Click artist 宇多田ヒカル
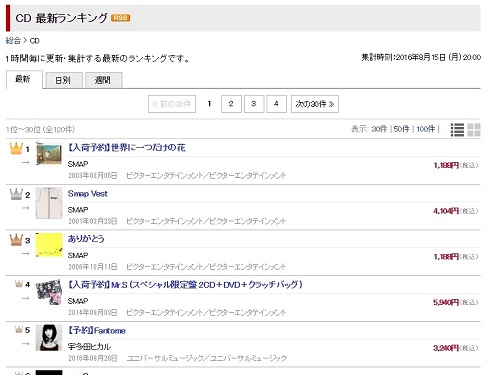Image resolution: width=490 pixels, height=375 pixels. (x=89, y=347)
